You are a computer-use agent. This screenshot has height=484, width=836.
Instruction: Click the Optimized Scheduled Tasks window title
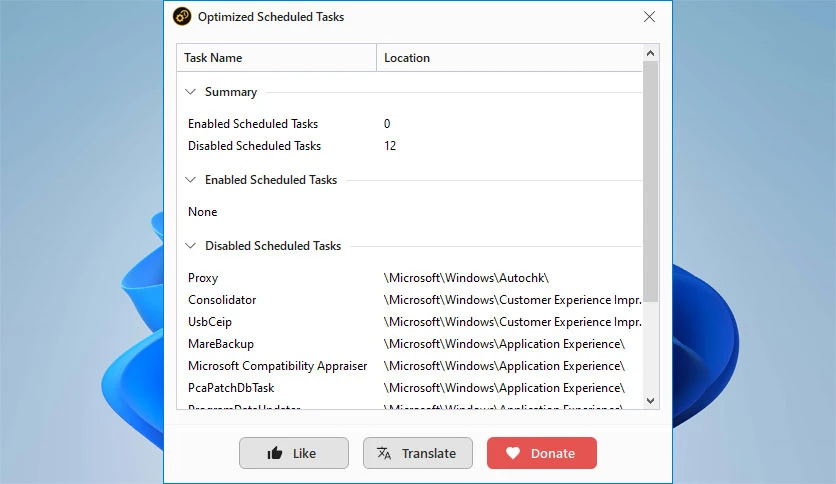pos(271,17)
